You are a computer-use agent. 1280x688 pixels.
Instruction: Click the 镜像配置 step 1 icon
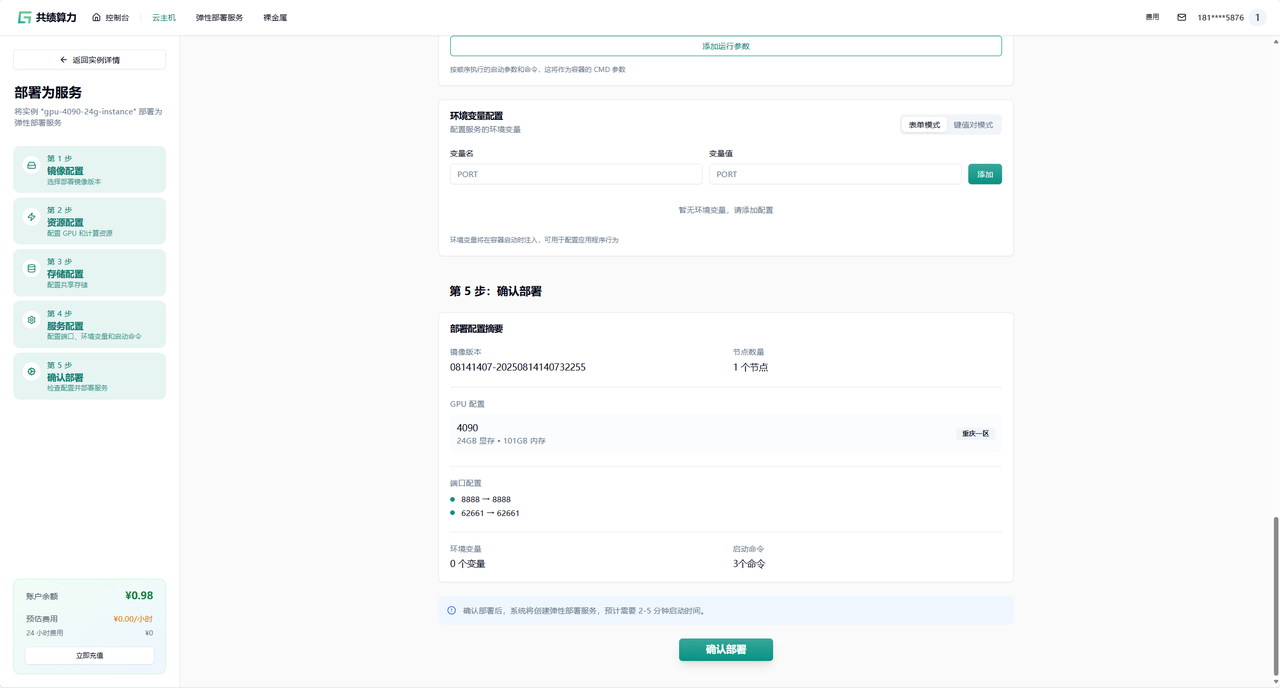coord(31,165)
